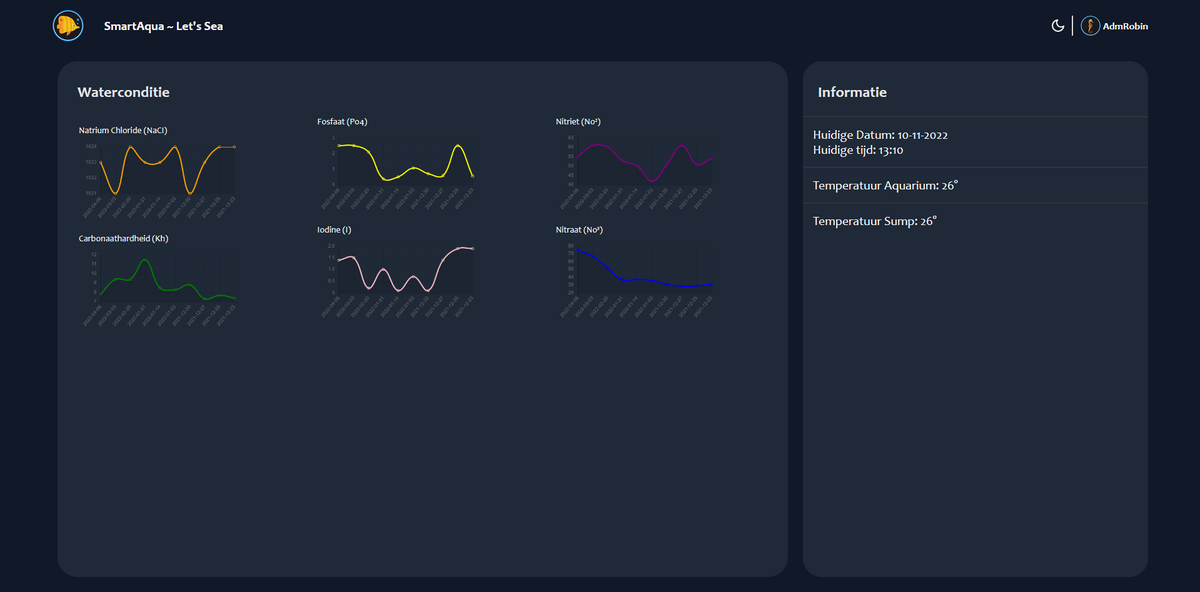This screenshot has height=592, width=1200.
Task: Click the seahorse profile avatar icon
Action: [1089, 25]
